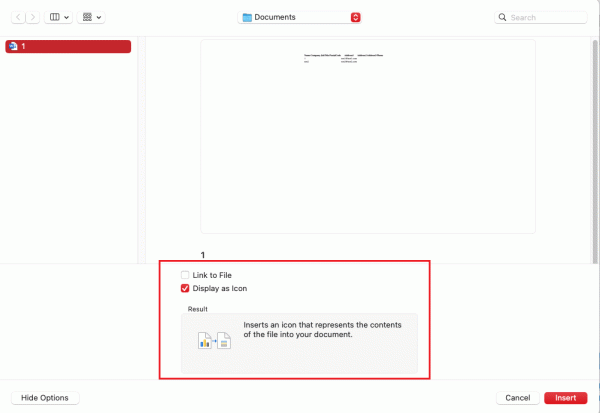Go forward with the right chevron button
This screenshot has height=413, width=600.
[33, 17]
